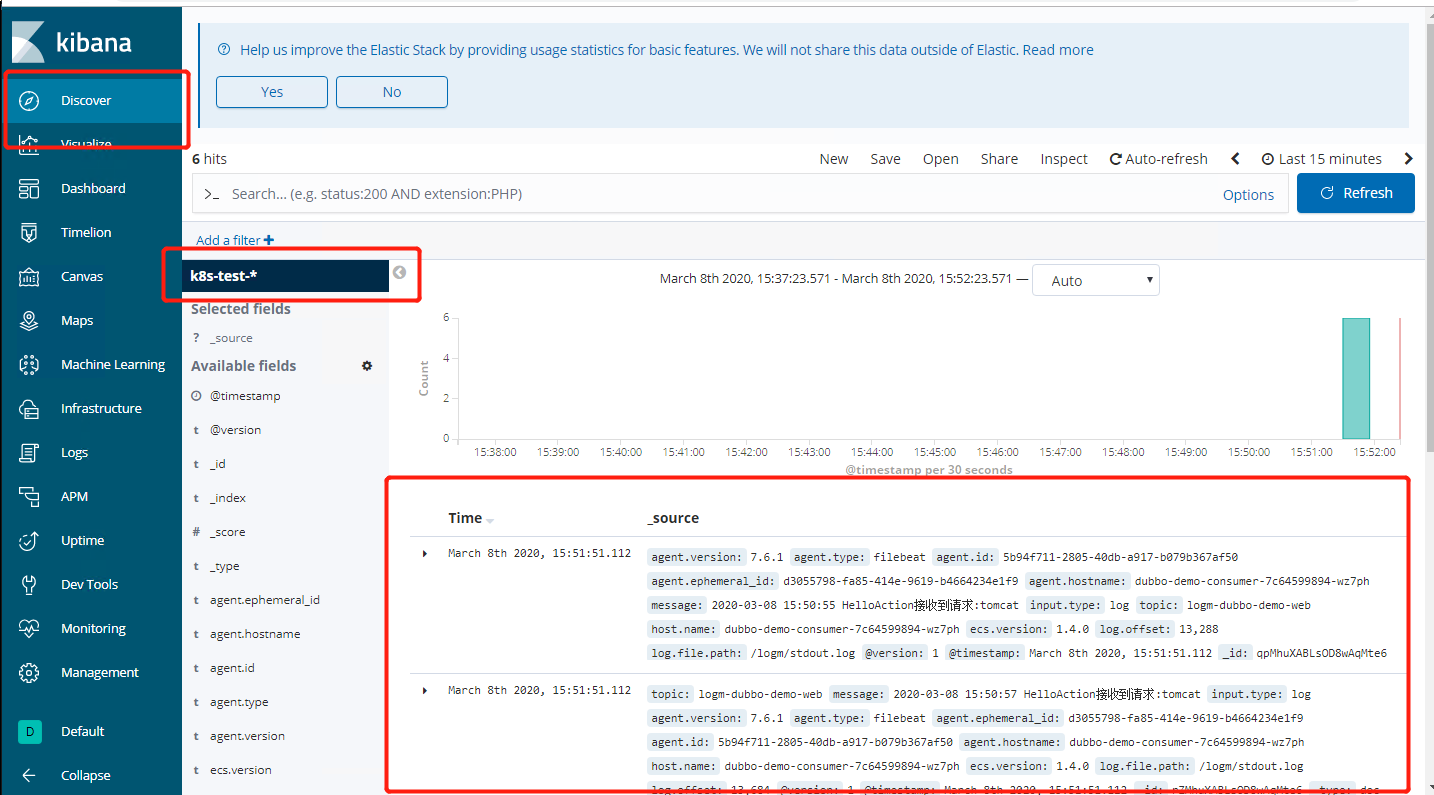Open Dashboard menu item
The image size is (1434, 795).
93,188
